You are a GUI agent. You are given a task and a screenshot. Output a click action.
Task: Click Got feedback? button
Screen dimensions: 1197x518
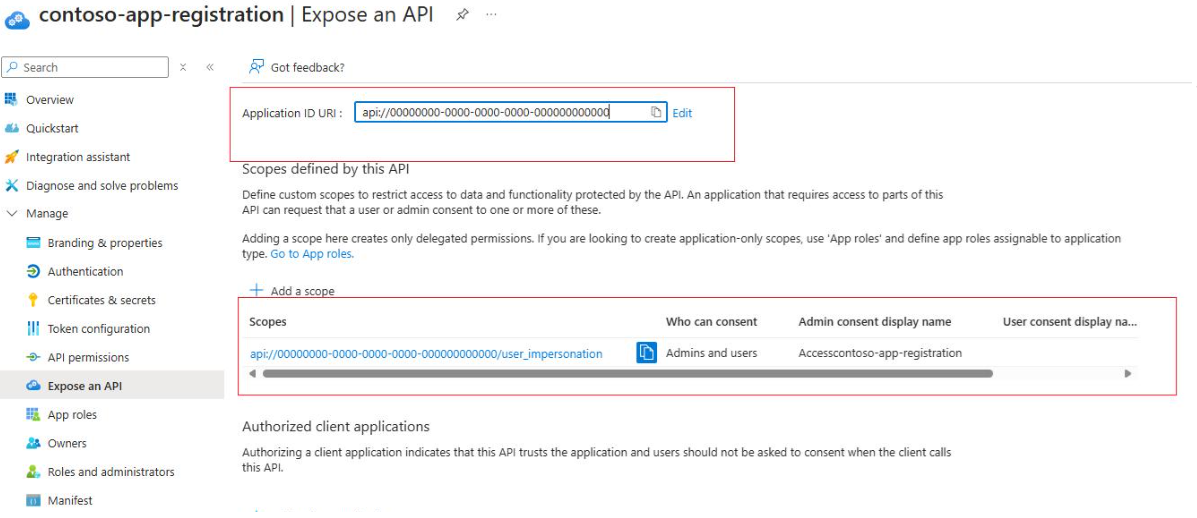tap(297, 67)
